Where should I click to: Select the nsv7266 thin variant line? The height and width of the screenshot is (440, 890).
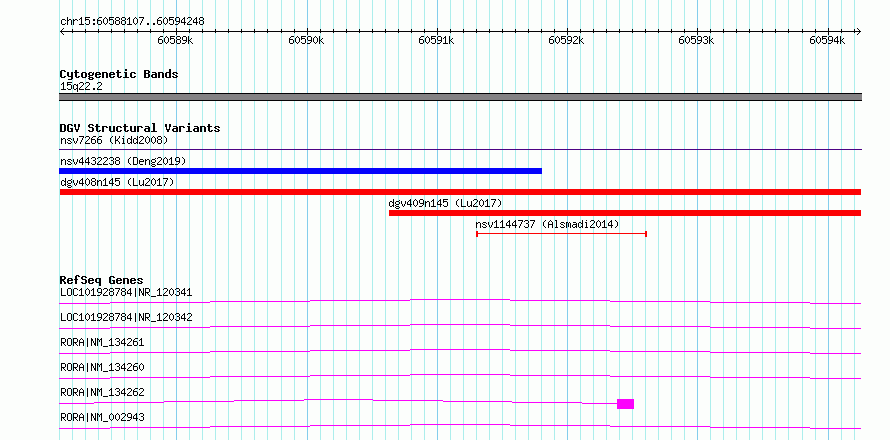point(460,150)
